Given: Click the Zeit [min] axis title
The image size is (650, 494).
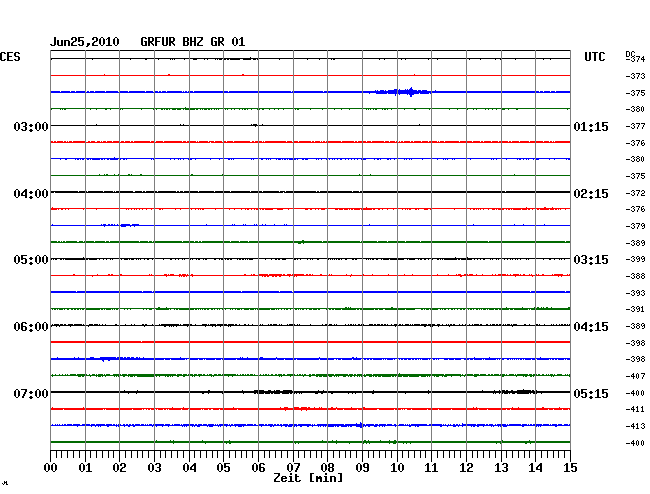Looking at the screenshot, I should (x=308, y=478).
